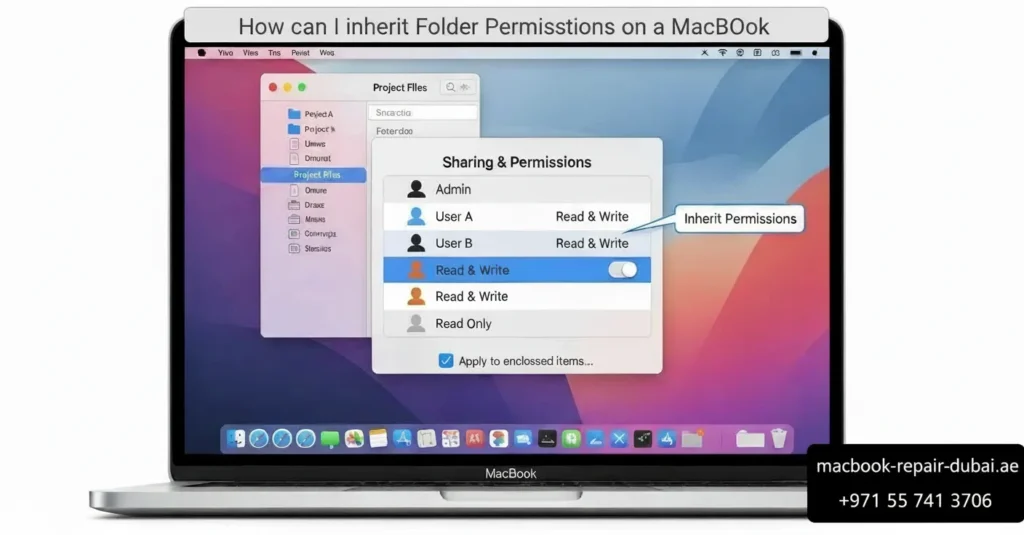Click the macbook-repair-dubai.ae website link
This screenshot has width=1024, height=535.
click(917, 466)
